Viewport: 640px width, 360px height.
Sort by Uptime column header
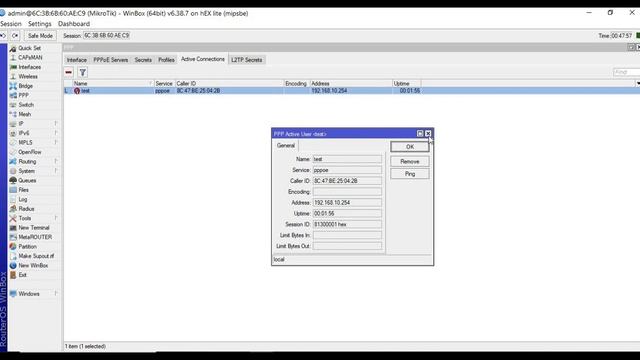[407, 83]
